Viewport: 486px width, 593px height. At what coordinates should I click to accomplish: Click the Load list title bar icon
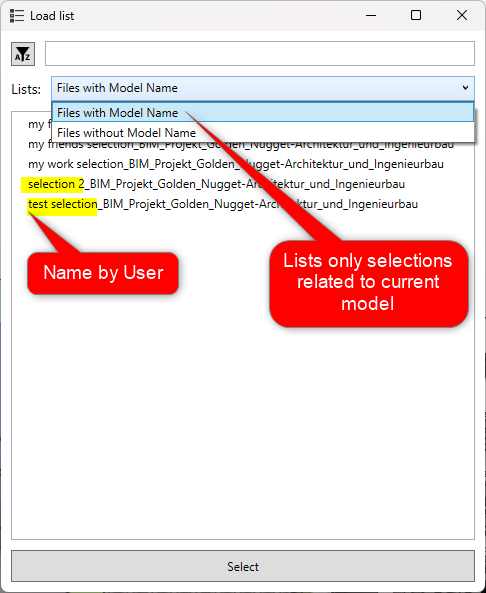(x=17, y=16)
